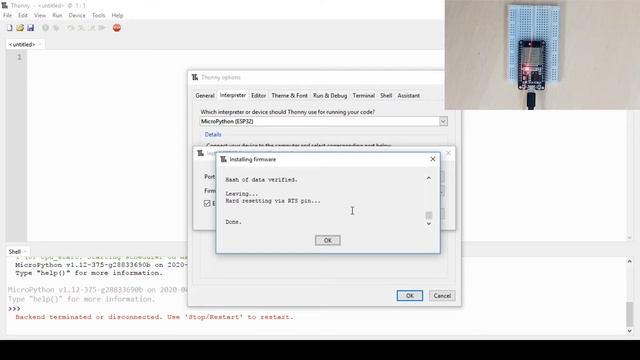Click the Thonny options dialog title icon
Viewport: 640px width, 360px height.
point(195,77)
